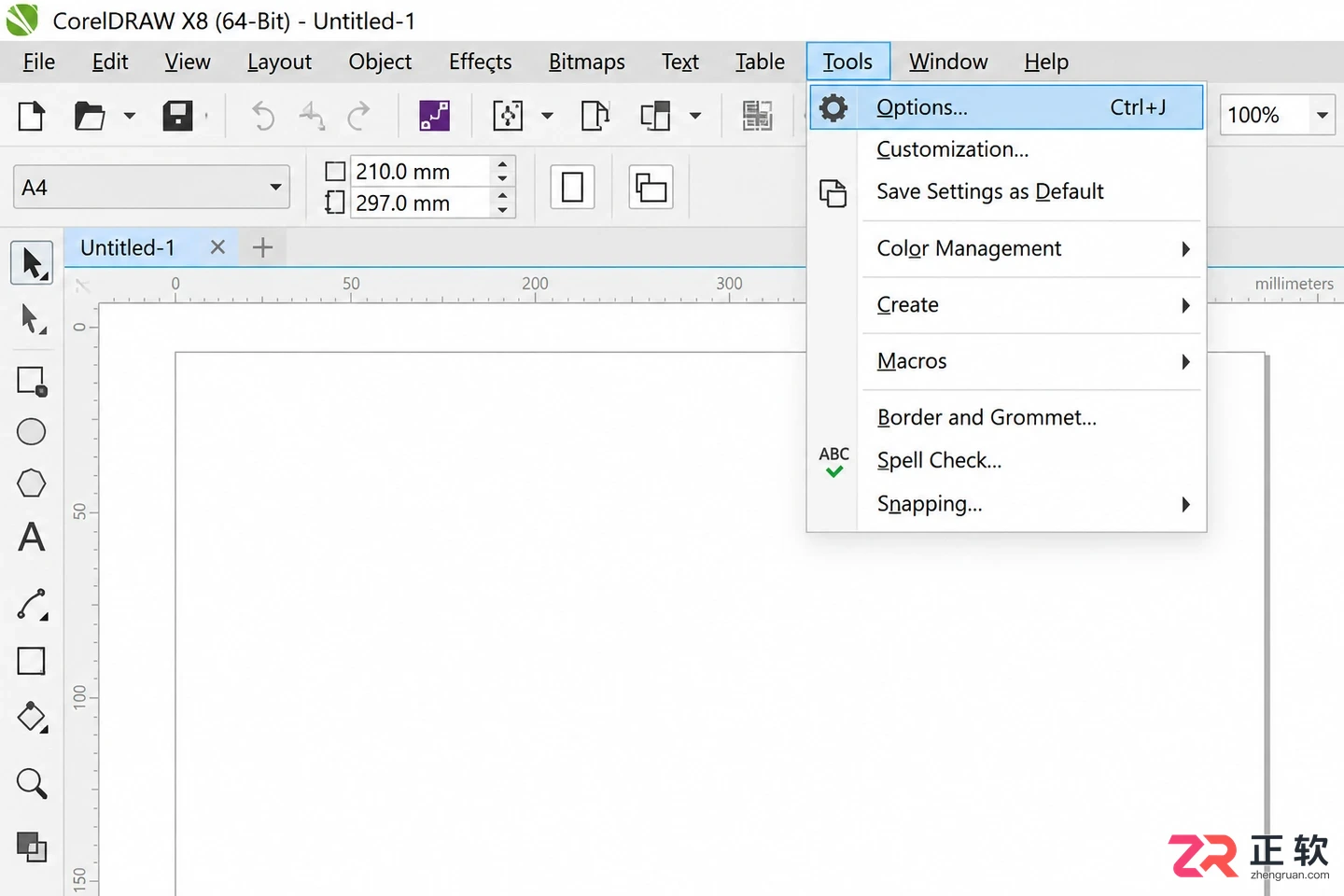Select the Ellipse tool
The height and width of the screenshot is (896, 1344).
32,432
